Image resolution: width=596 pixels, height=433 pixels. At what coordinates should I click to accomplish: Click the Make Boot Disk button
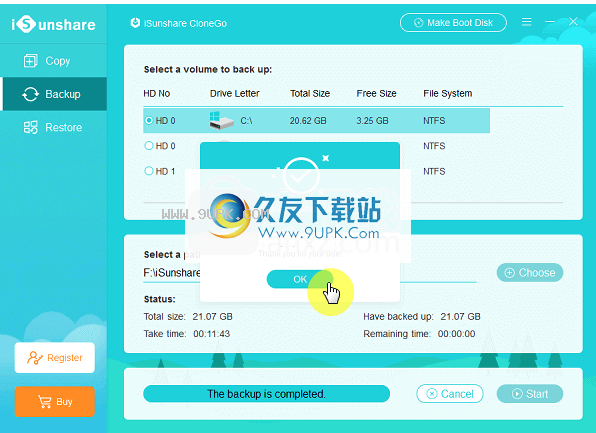[453, 23]
